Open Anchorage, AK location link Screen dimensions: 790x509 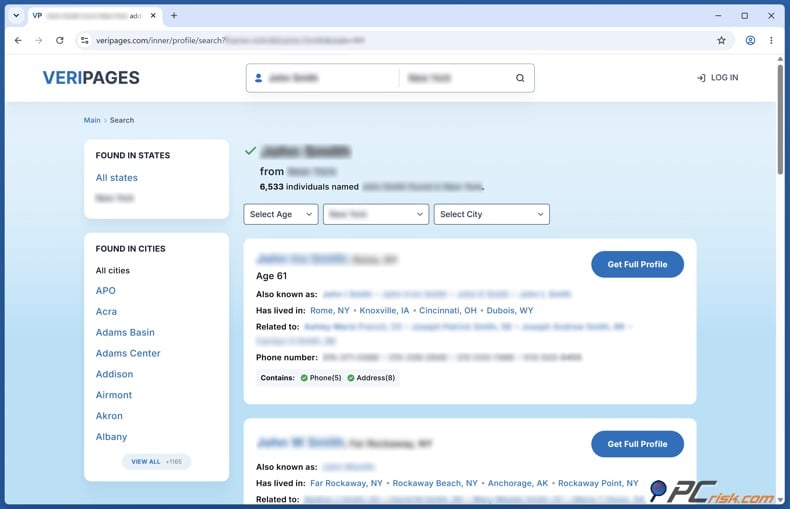click(x=517, y=483)
